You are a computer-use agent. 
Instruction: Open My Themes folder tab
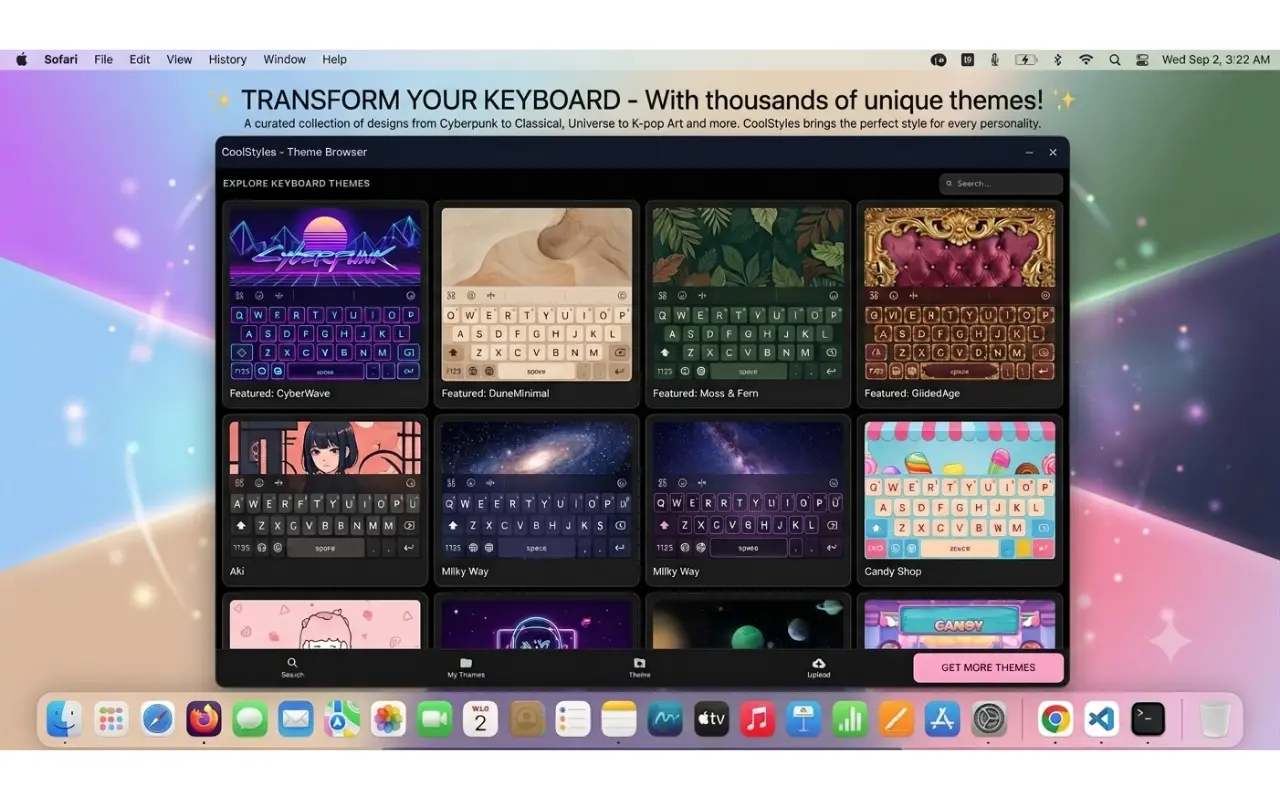point(466,667)
